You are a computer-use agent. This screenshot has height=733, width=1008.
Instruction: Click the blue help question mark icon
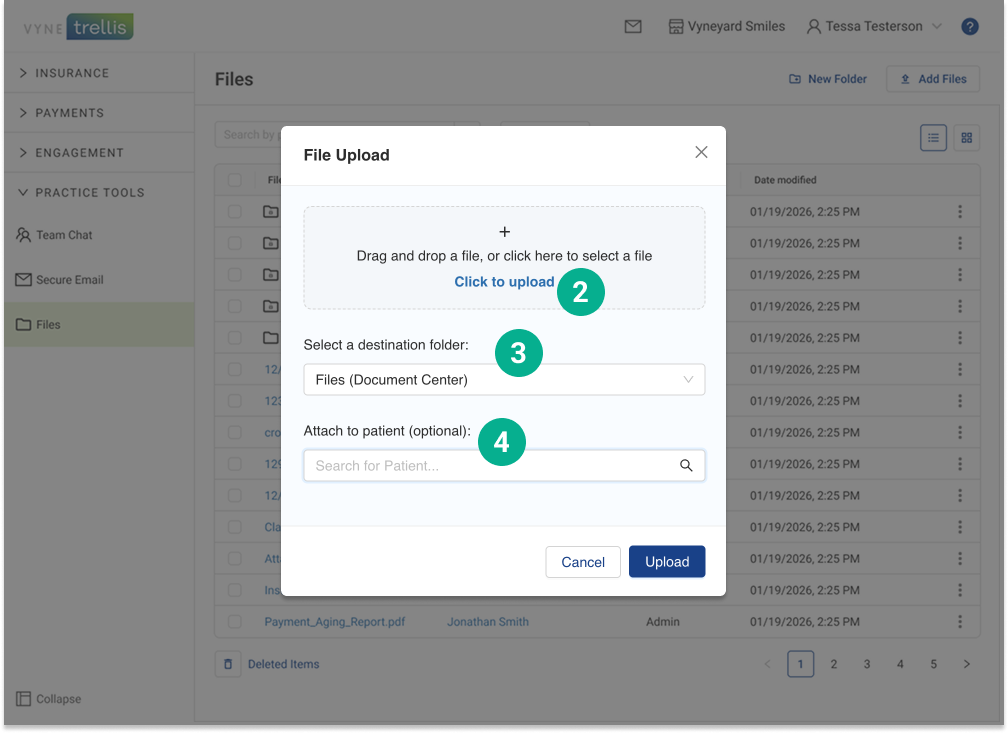969,27
